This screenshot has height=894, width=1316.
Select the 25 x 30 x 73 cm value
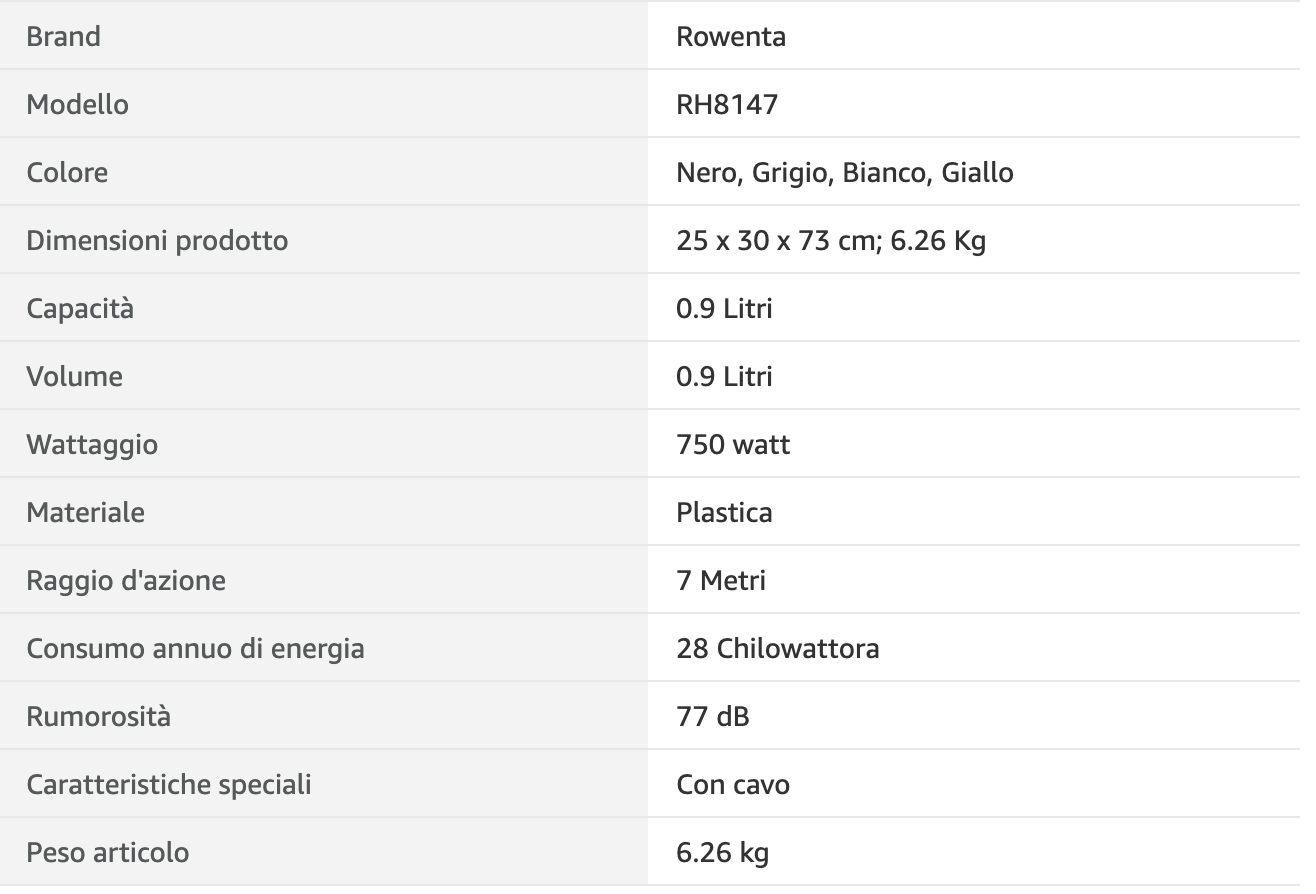tap(773, 240)
